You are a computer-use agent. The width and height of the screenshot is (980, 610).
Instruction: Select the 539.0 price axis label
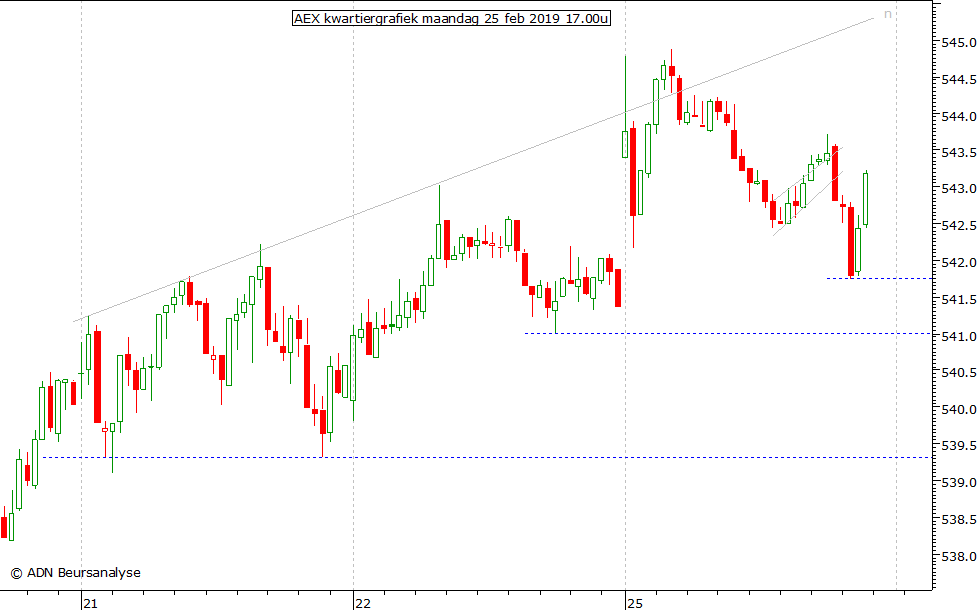click(x=959, y=482)
